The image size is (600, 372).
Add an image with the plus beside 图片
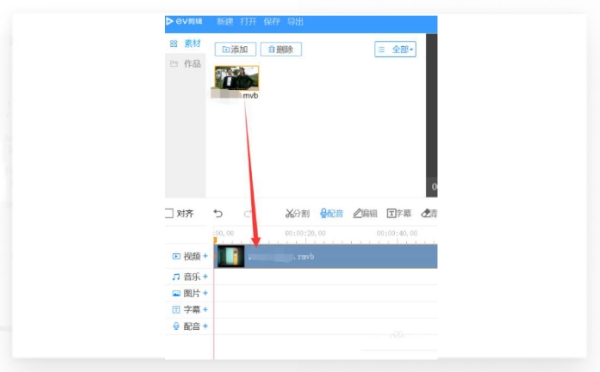205,293
